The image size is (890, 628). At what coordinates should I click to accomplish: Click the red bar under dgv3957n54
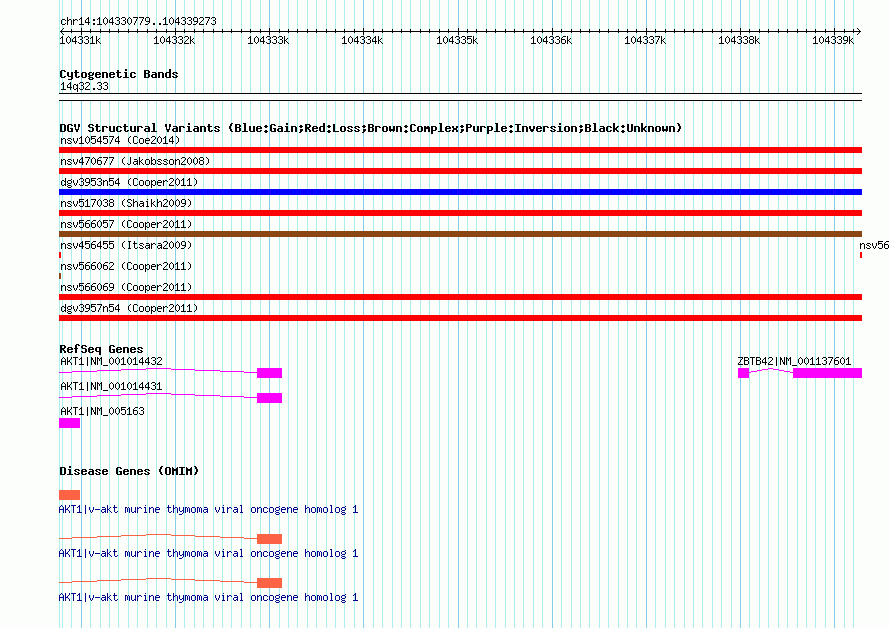pyautogui.click(x=460, y=318)
